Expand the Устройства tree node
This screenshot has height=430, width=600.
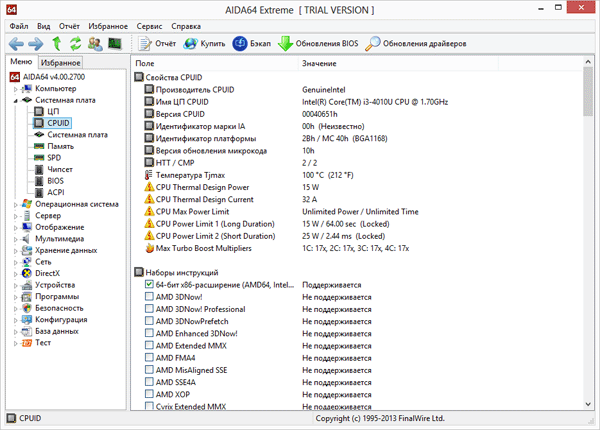pos(16,285)
